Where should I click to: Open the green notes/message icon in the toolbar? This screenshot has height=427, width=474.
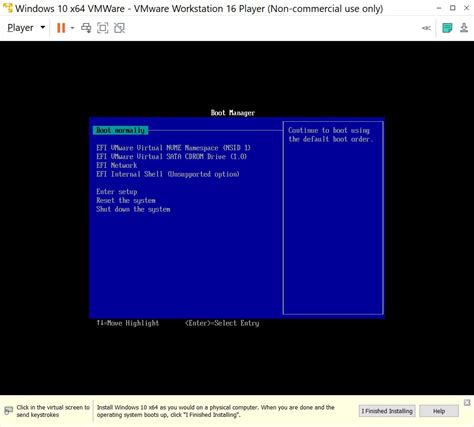(x=447, y=28)
